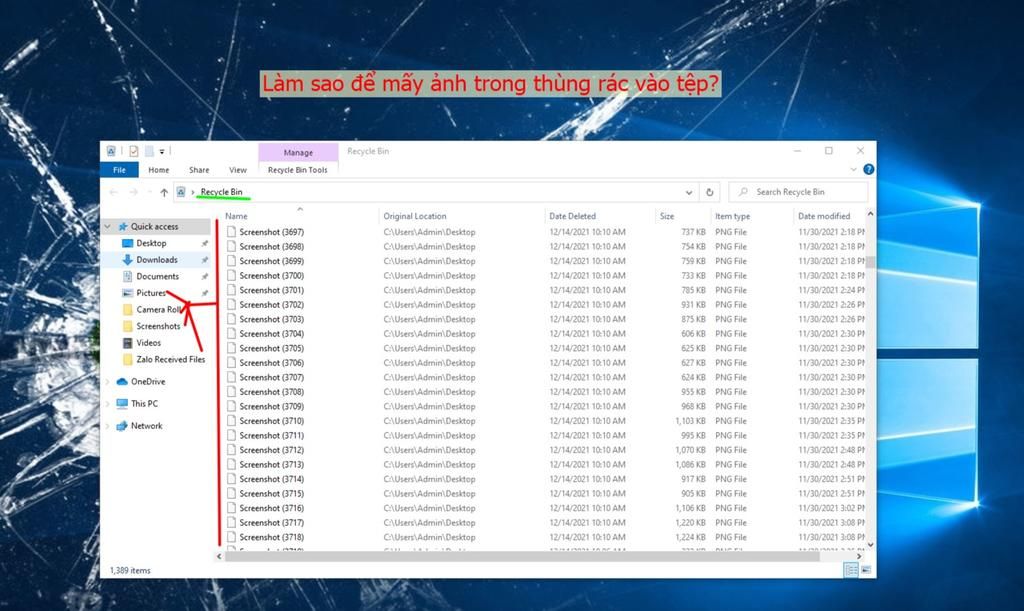Open the Zalo Received Files folder
This screenshot has height=611, width=1024.
pos(170,359)
